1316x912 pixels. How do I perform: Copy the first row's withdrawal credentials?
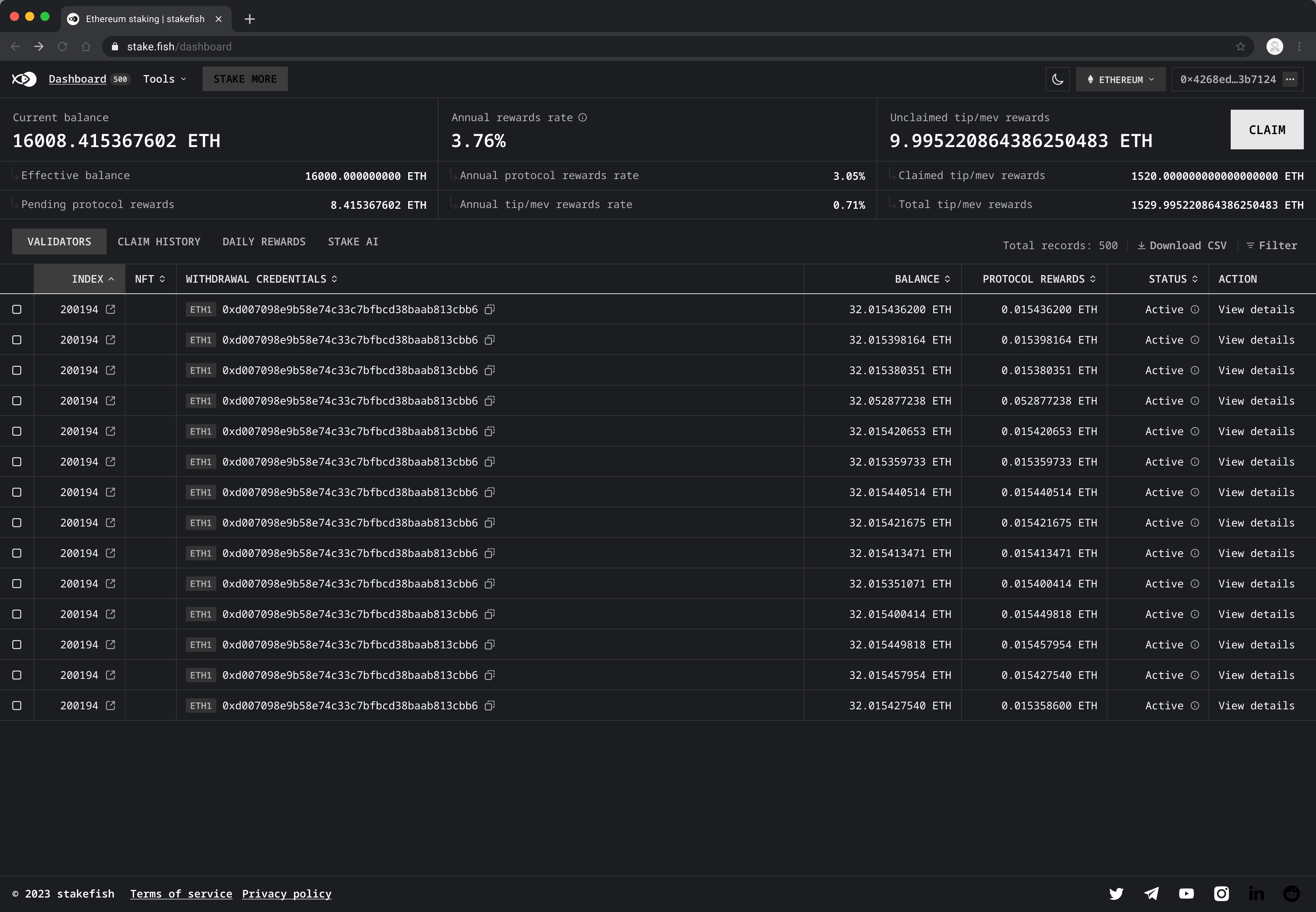tap(490, 309)
